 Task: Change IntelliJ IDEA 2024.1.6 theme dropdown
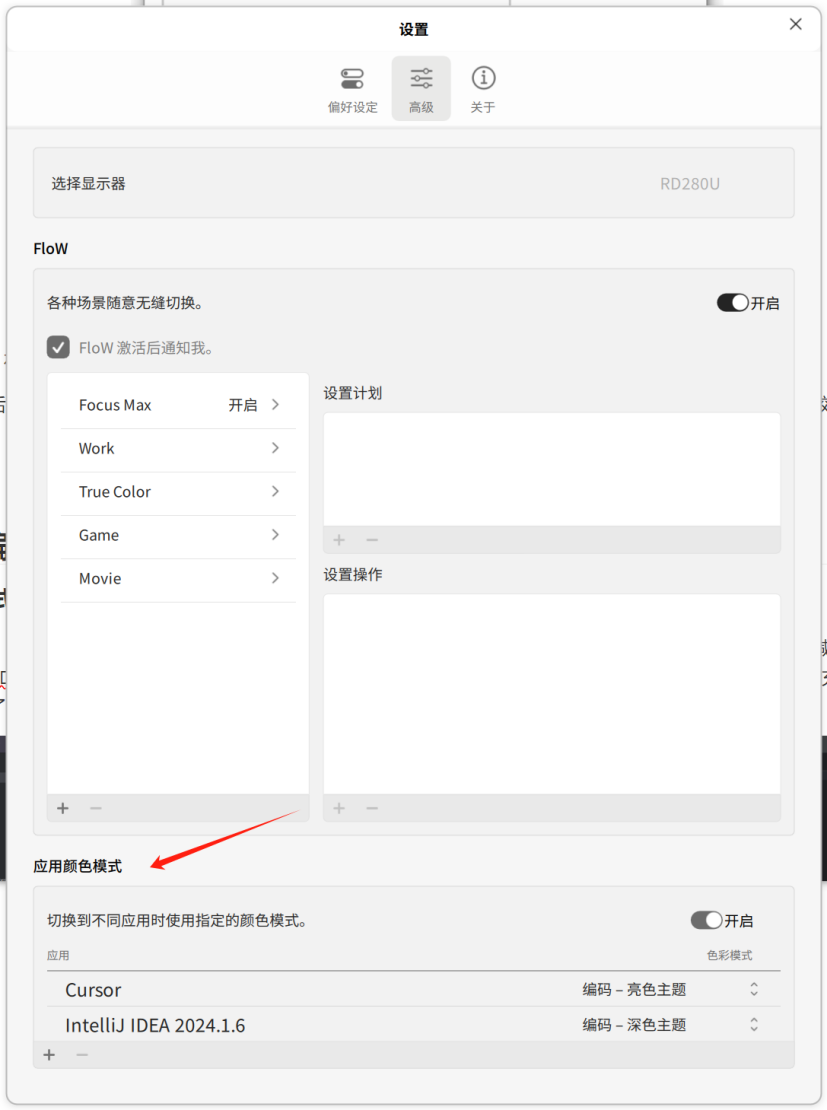[754, 1024]
